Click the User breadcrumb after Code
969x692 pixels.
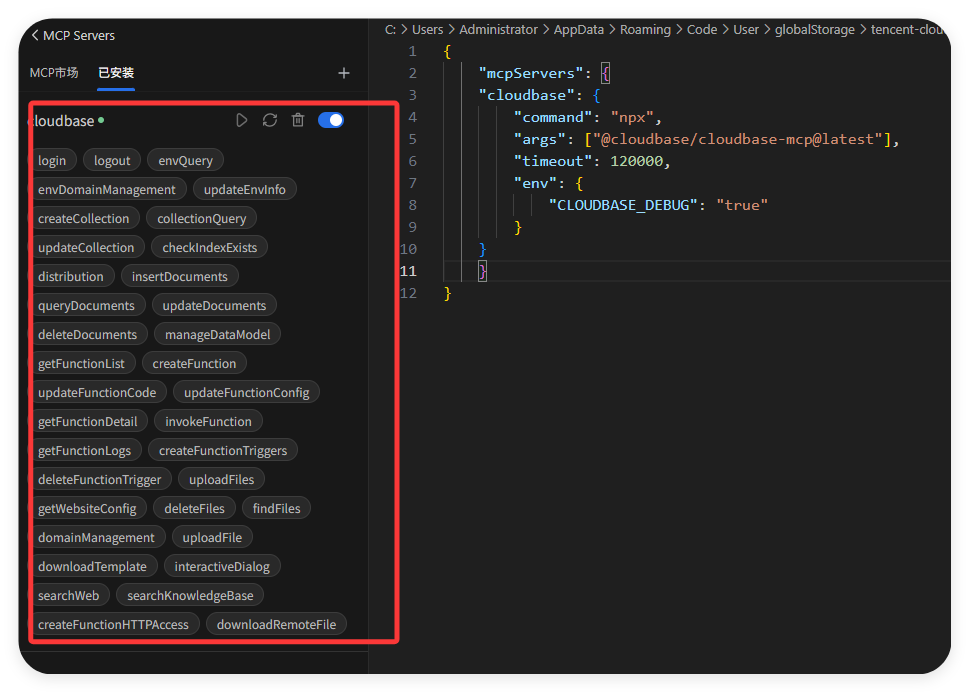click(x=746, y=30)
